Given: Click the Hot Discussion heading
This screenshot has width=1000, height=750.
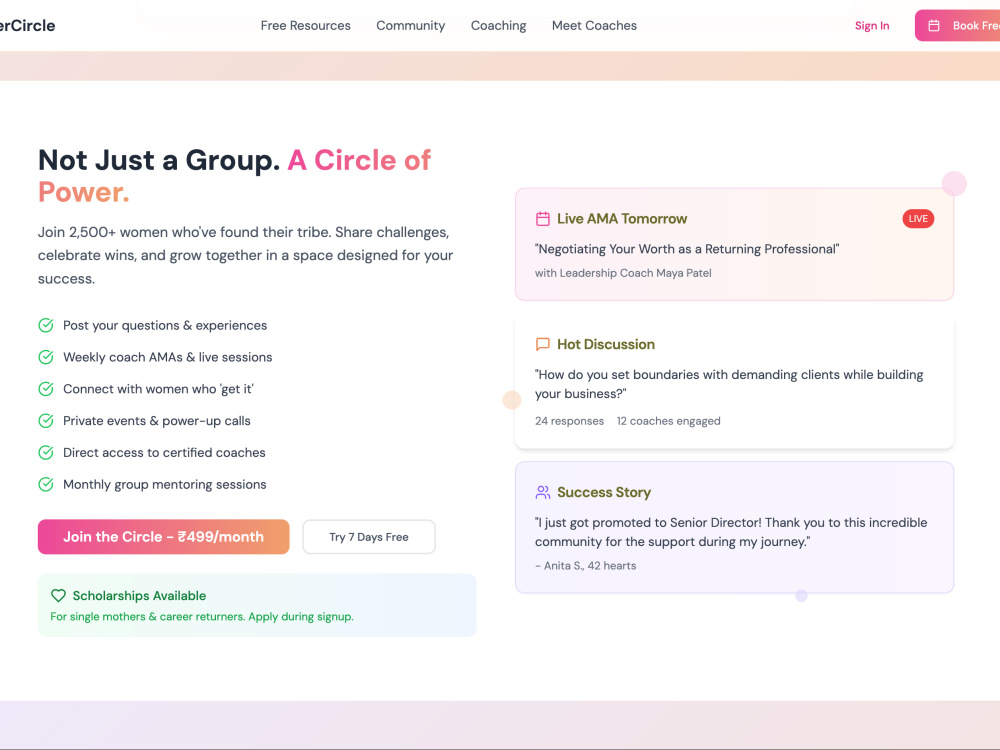Looking at the screenshot, I should pos(606,344).
